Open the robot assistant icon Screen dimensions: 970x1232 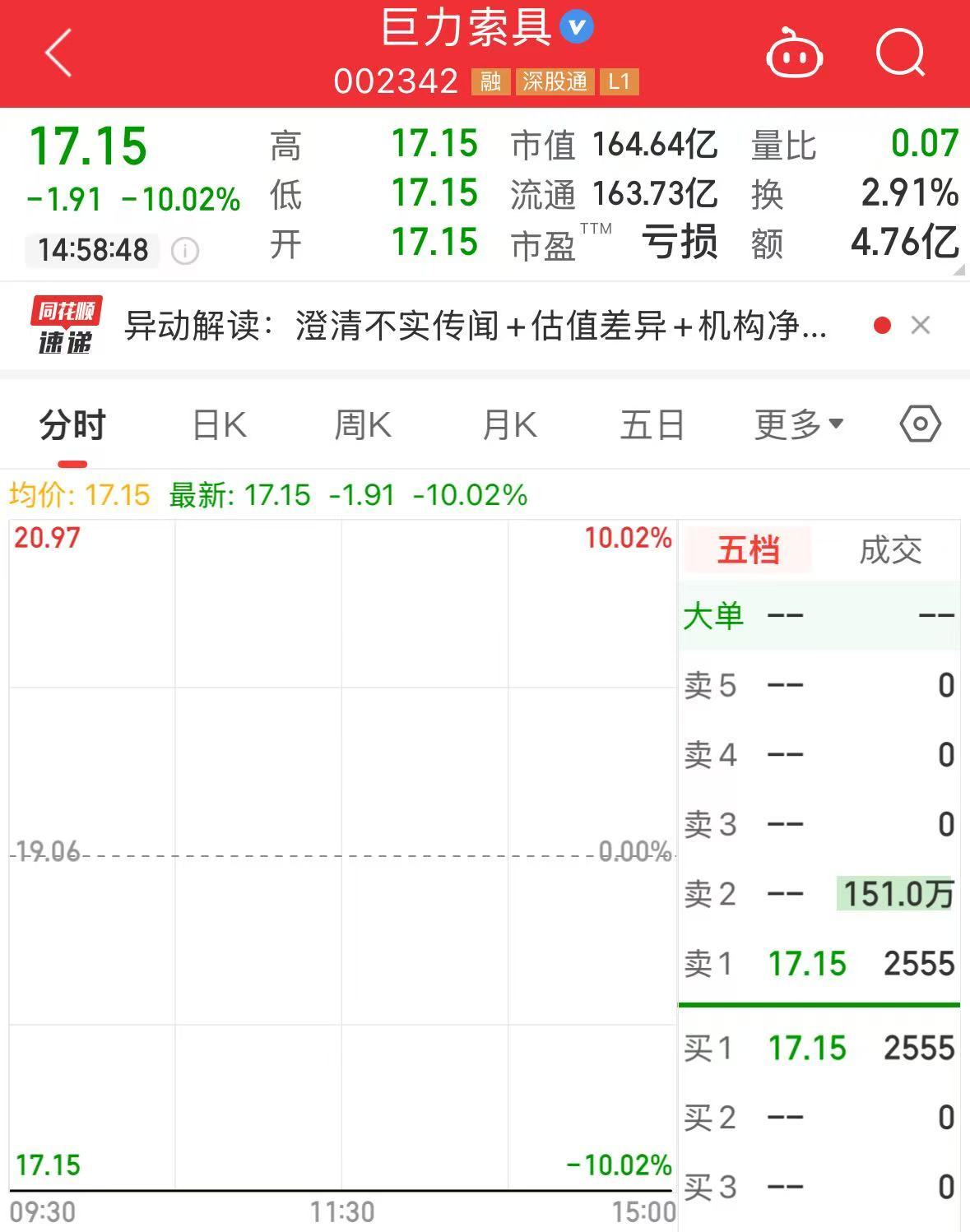[794, 53]
